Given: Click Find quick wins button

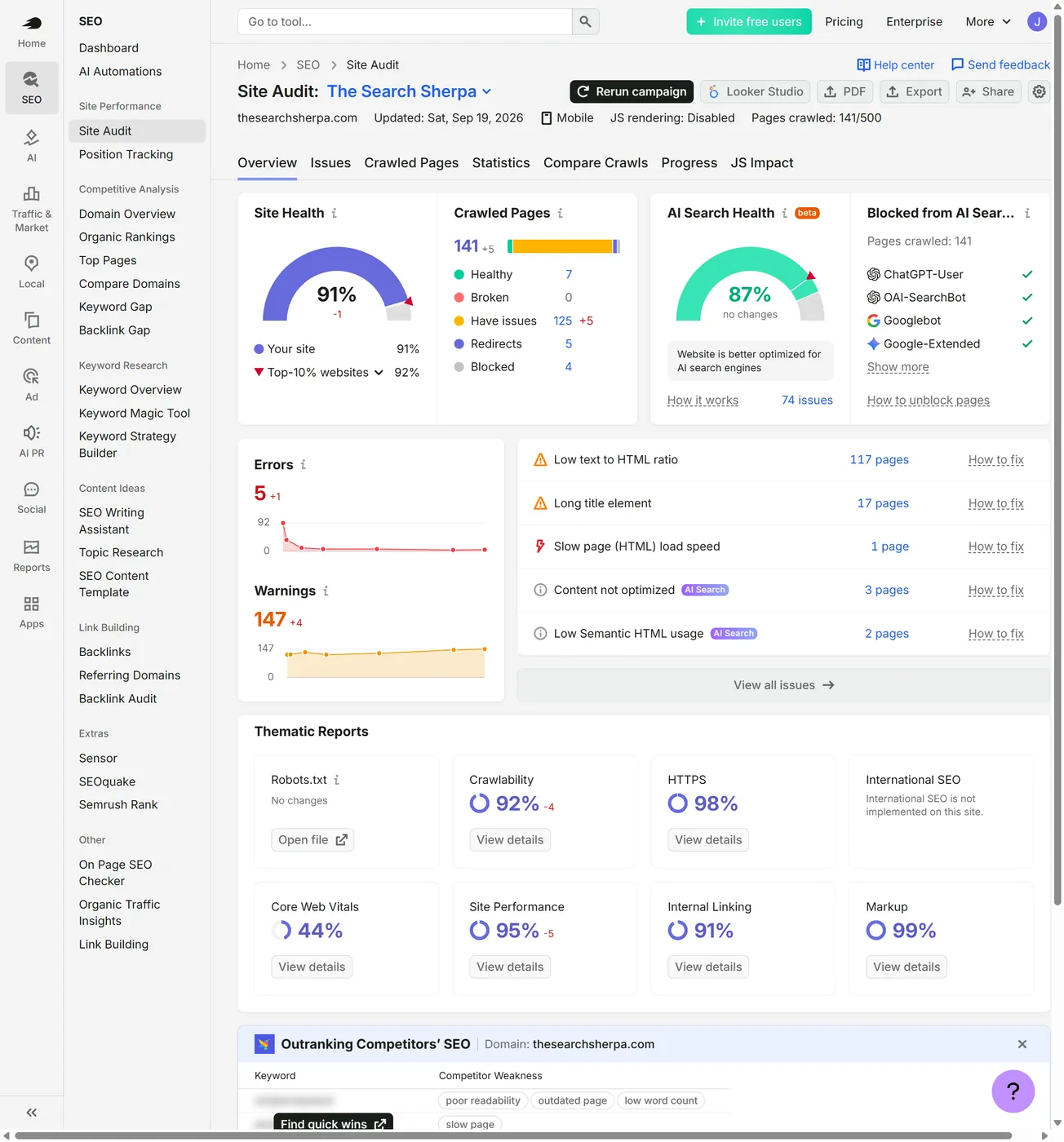Looking at the screenshot, I should [x=333, y=1123].
